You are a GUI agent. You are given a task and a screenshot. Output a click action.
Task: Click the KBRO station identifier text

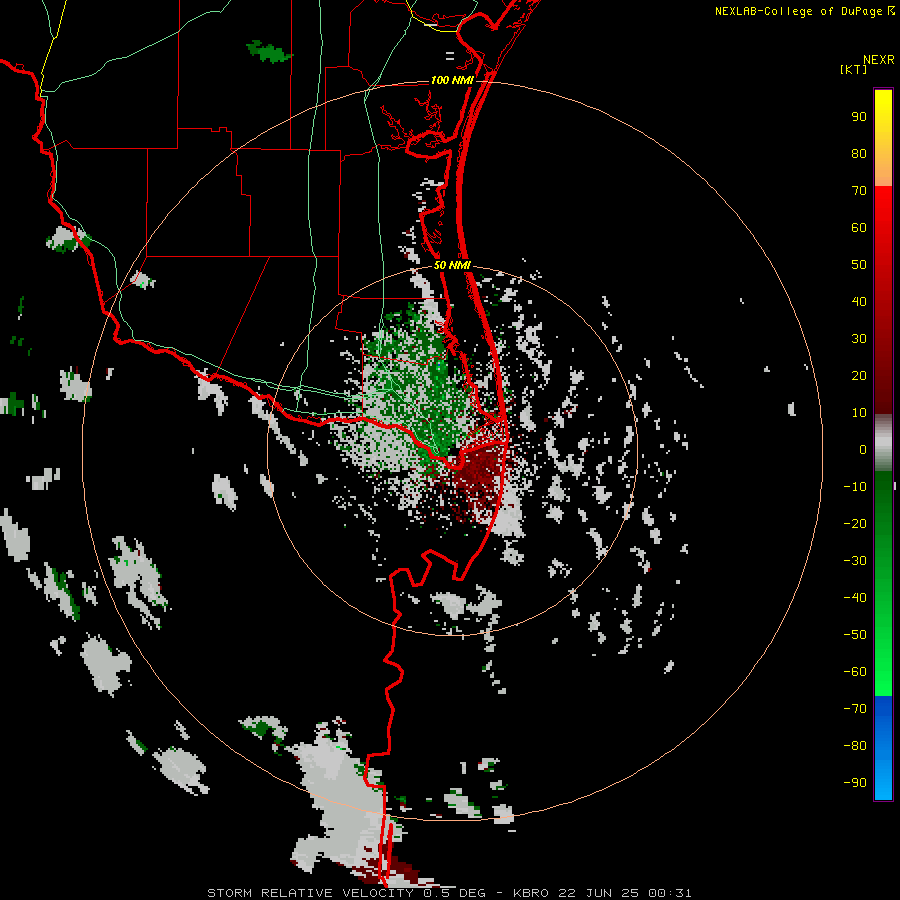[531, 893]
